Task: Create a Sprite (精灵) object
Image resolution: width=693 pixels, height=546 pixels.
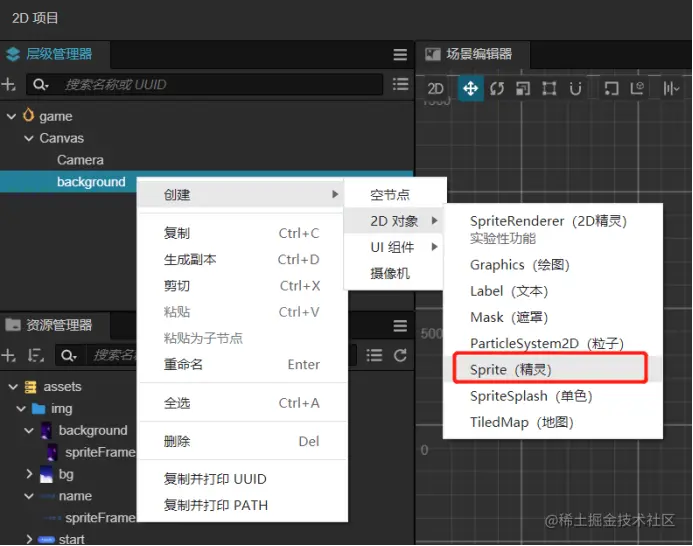Action: tap(552, 369)
